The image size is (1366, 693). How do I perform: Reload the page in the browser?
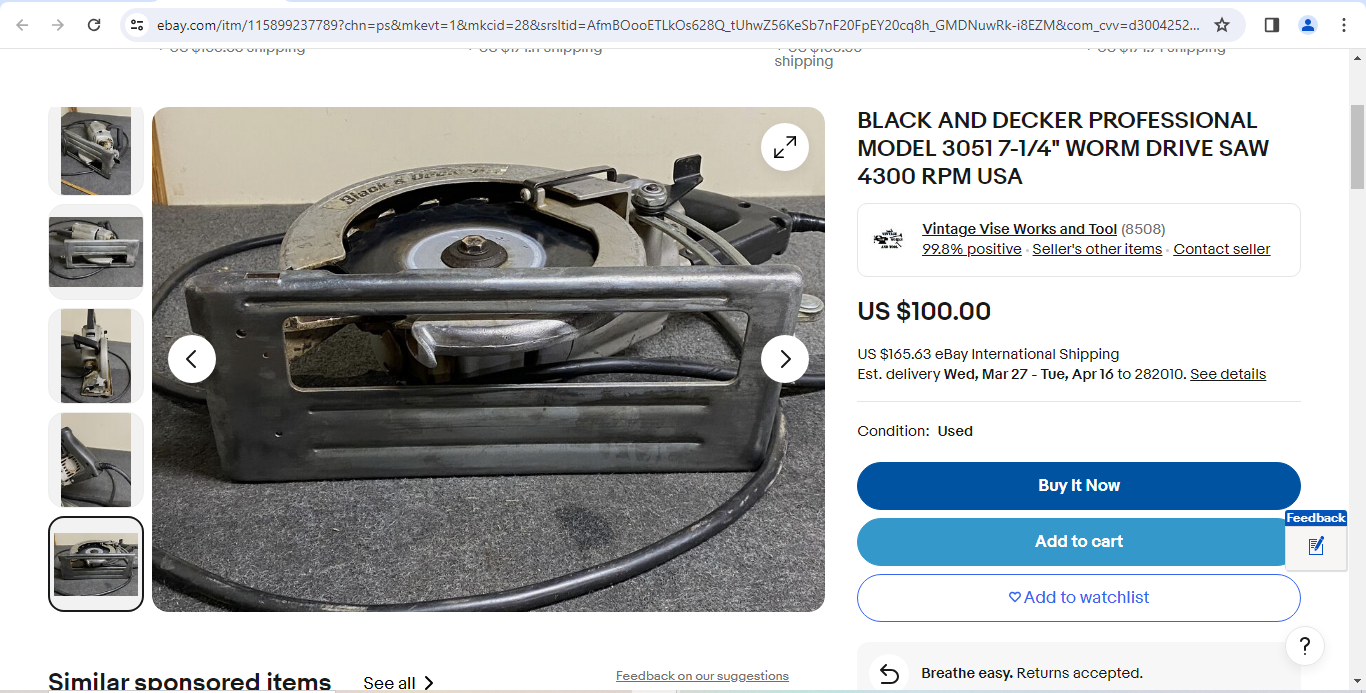click(x=94, y=25)
